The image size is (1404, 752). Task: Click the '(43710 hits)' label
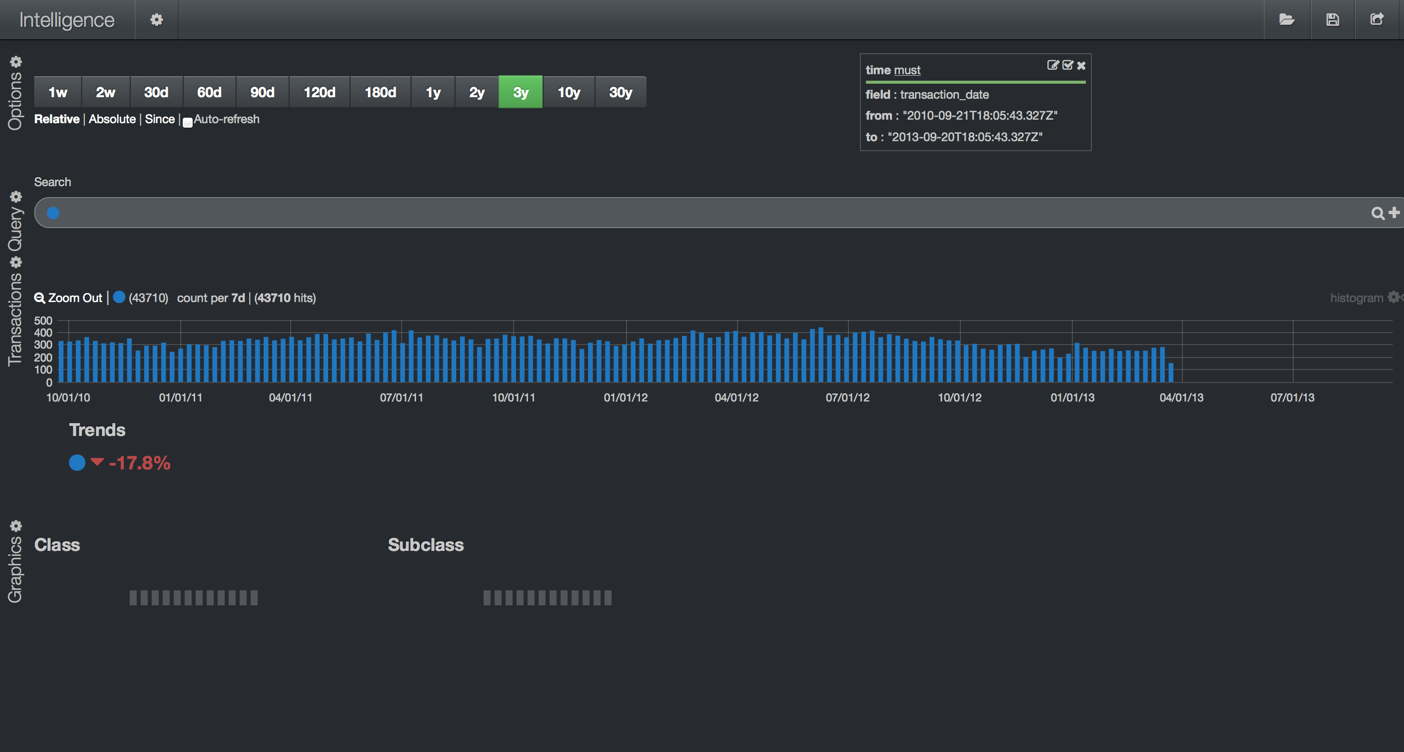285,298
